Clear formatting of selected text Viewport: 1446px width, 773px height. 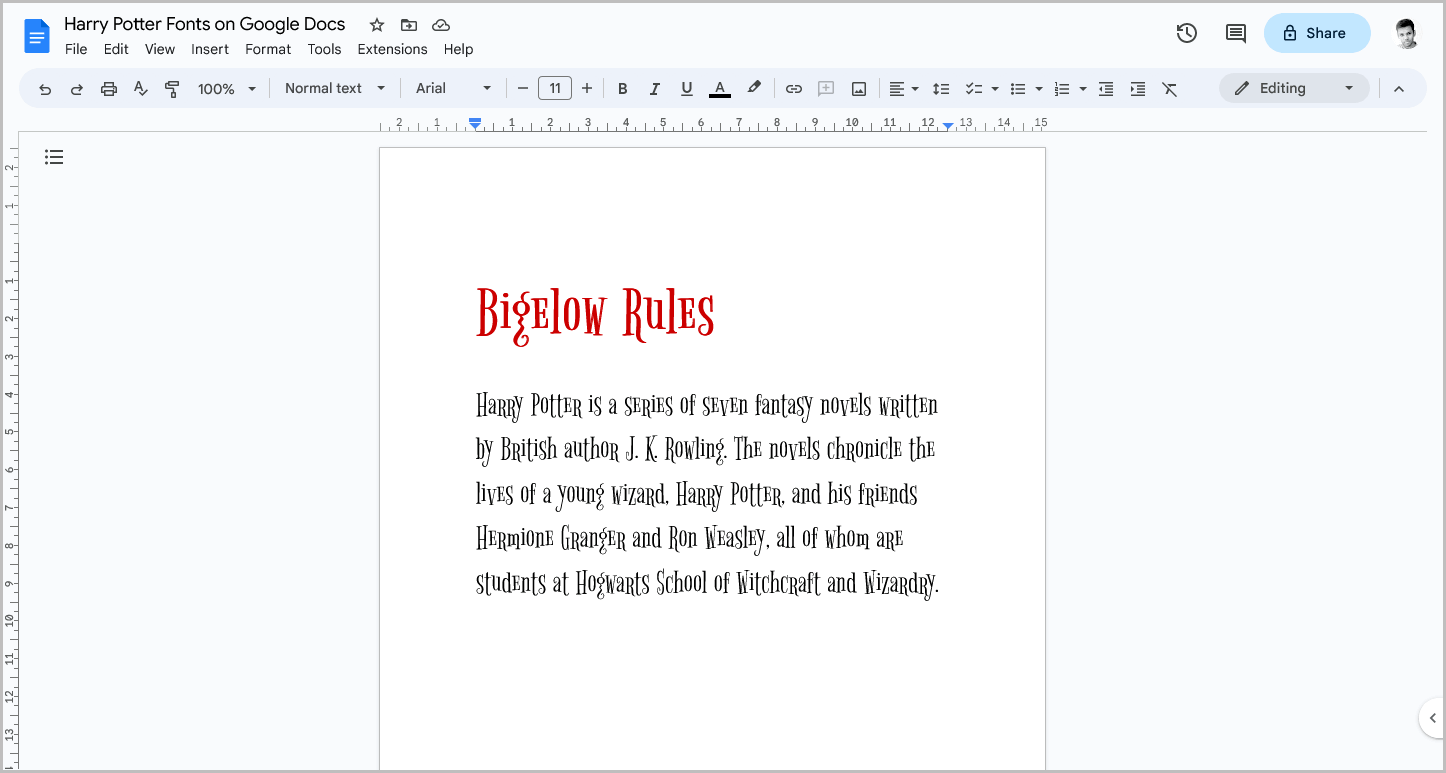[1170, 88]
